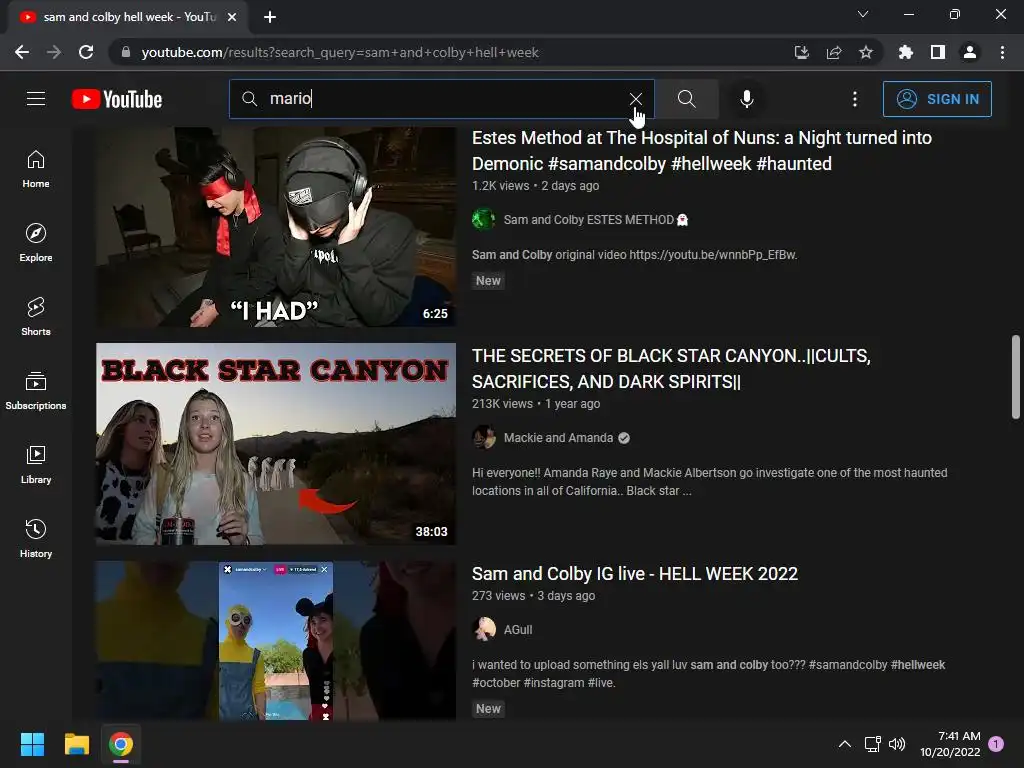This screenshot has width=1024, height=768.
Task: Click inside the YouTube search field
Action: tap(441, 99)
